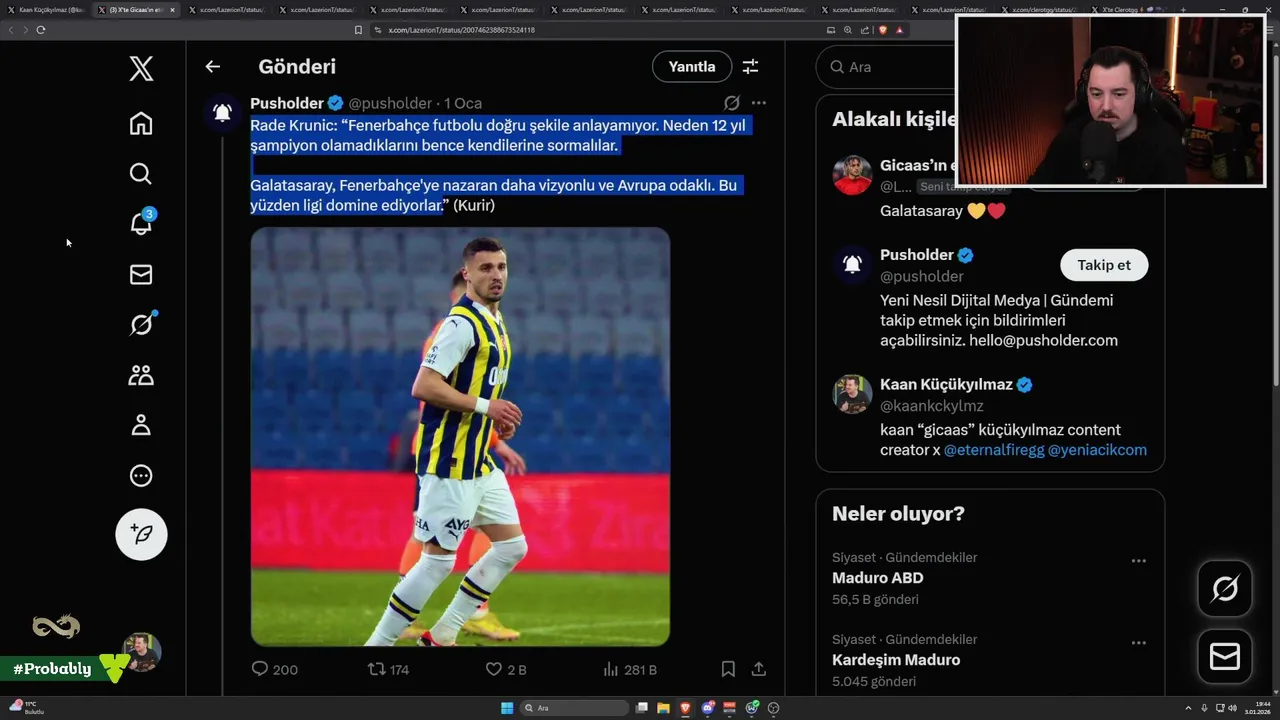
Task: Open @yeniacikcom mention link
Action: pos(1097,450)
